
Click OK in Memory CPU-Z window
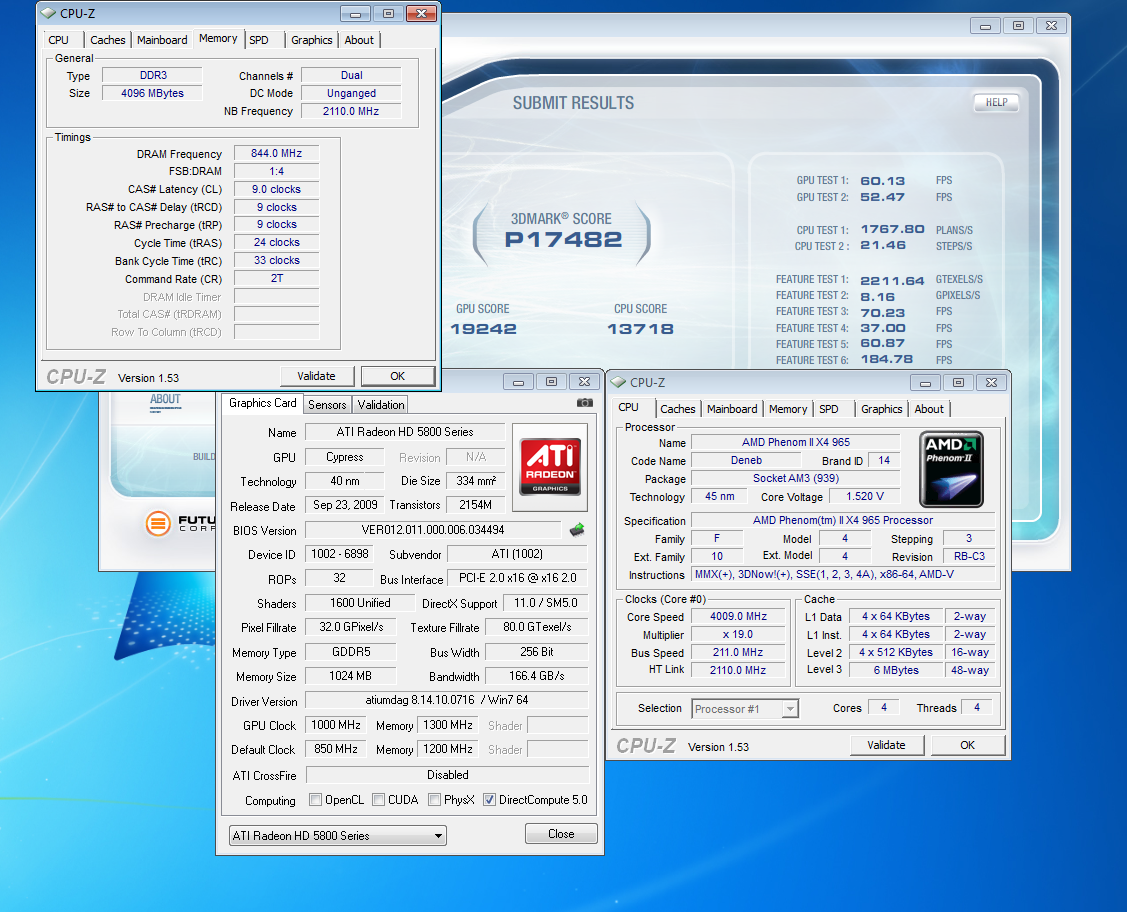pyautogui.click(x=397, y=376)
